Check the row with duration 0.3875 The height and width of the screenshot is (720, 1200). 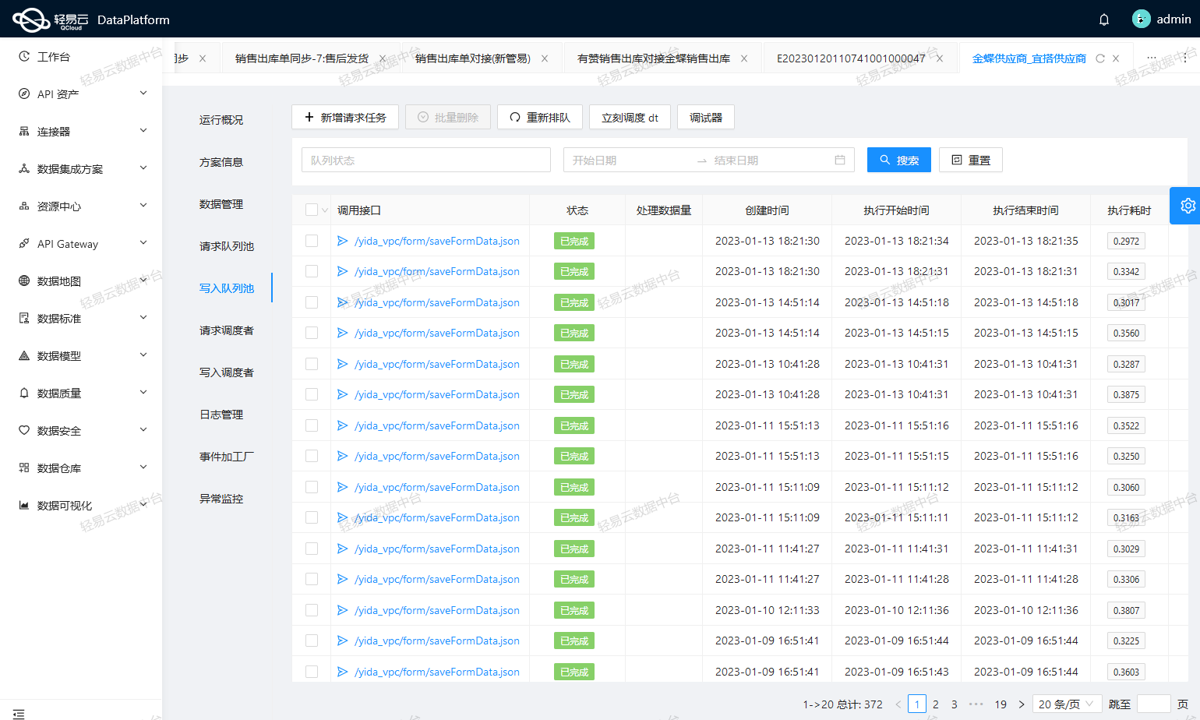311,394
